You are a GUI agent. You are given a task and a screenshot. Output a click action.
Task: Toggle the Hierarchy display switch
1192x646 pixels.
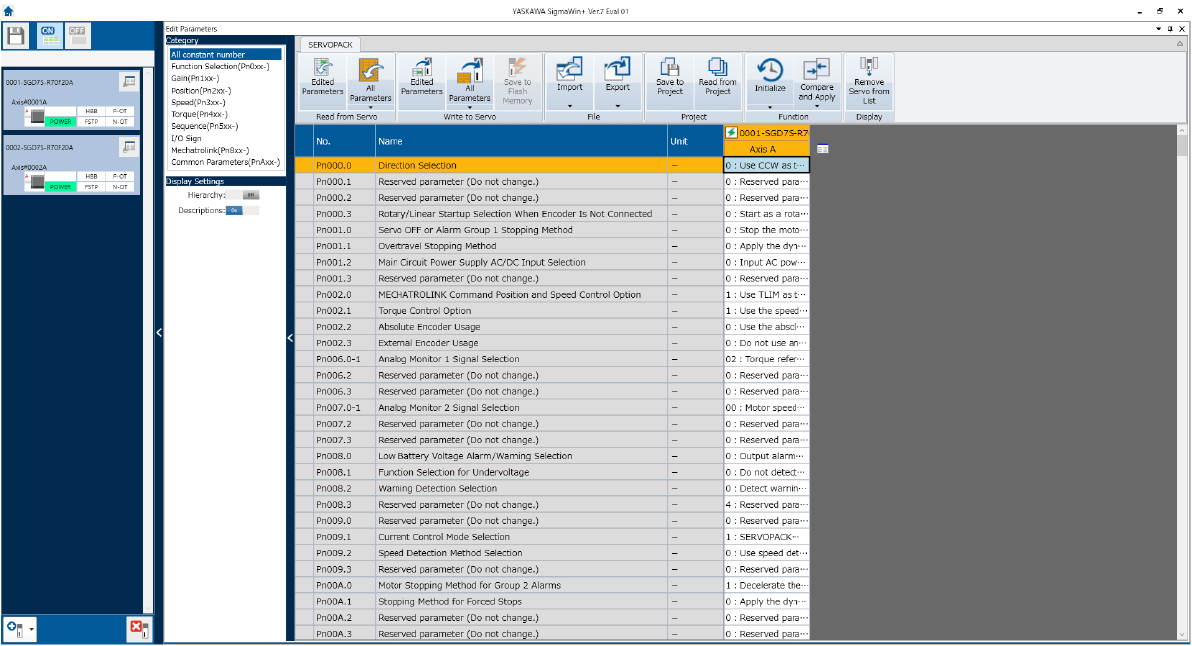(x=250, y=195)
